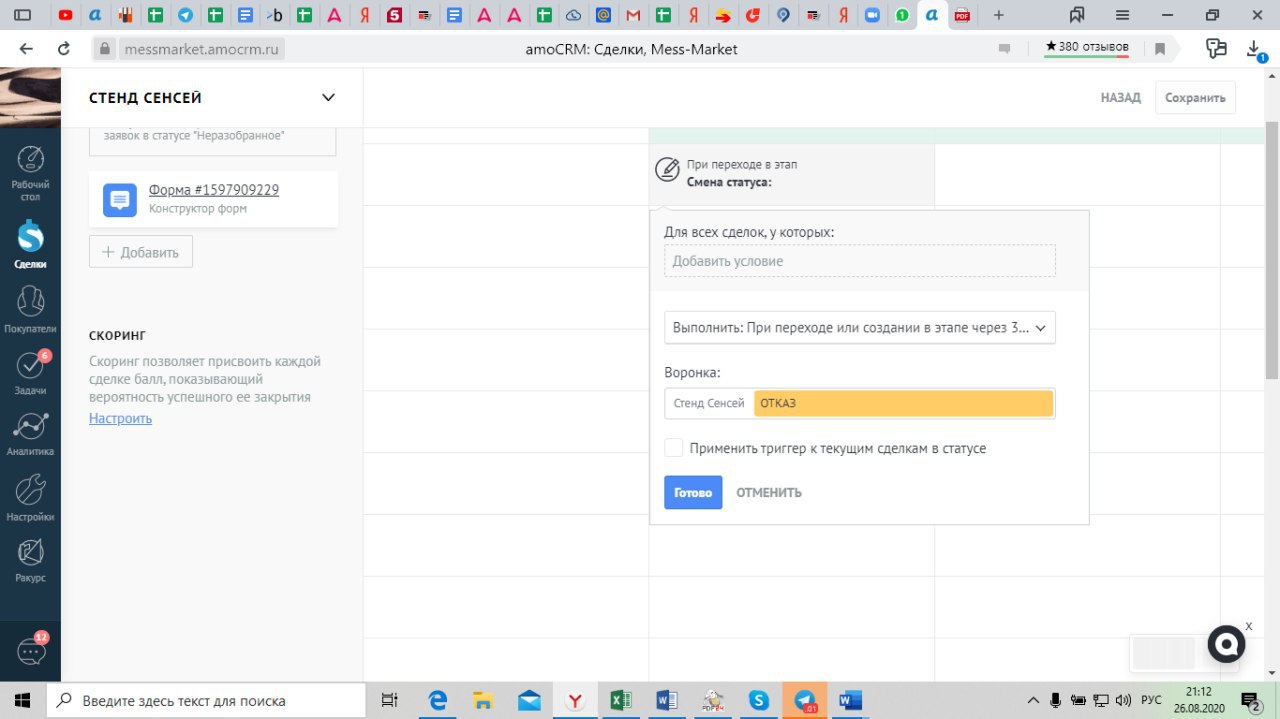Open the Сделки section icon
Screen dimensions: 1280x719
point(31,236)
